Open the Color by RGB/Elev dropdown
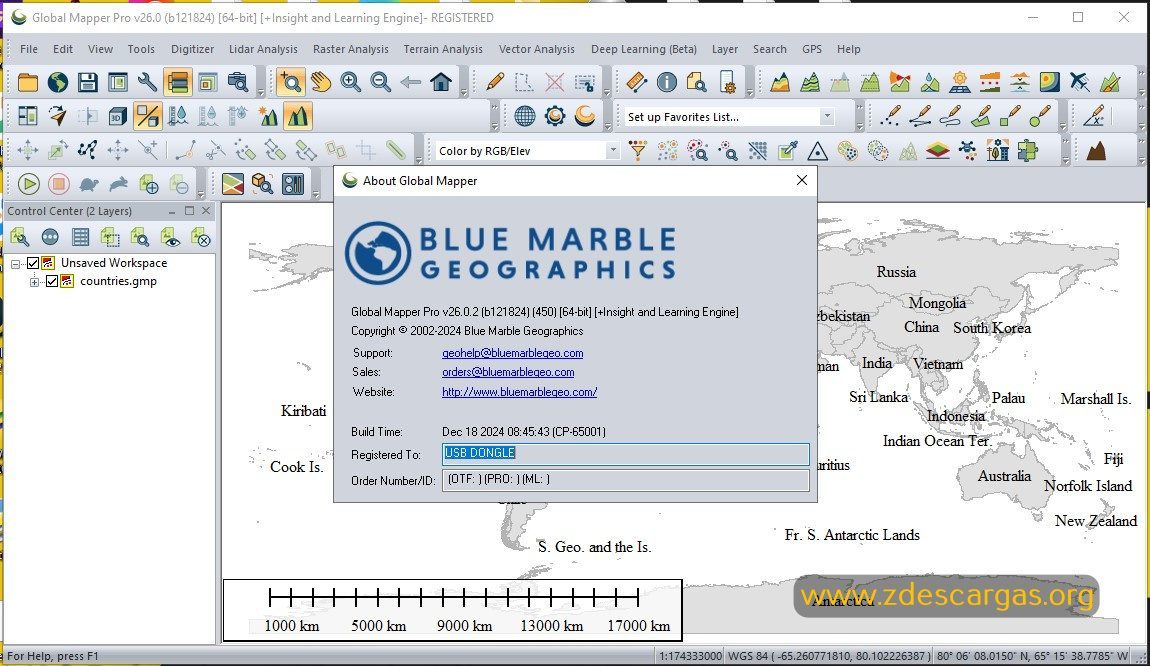The image size is (1150, 666). point(612,150)
